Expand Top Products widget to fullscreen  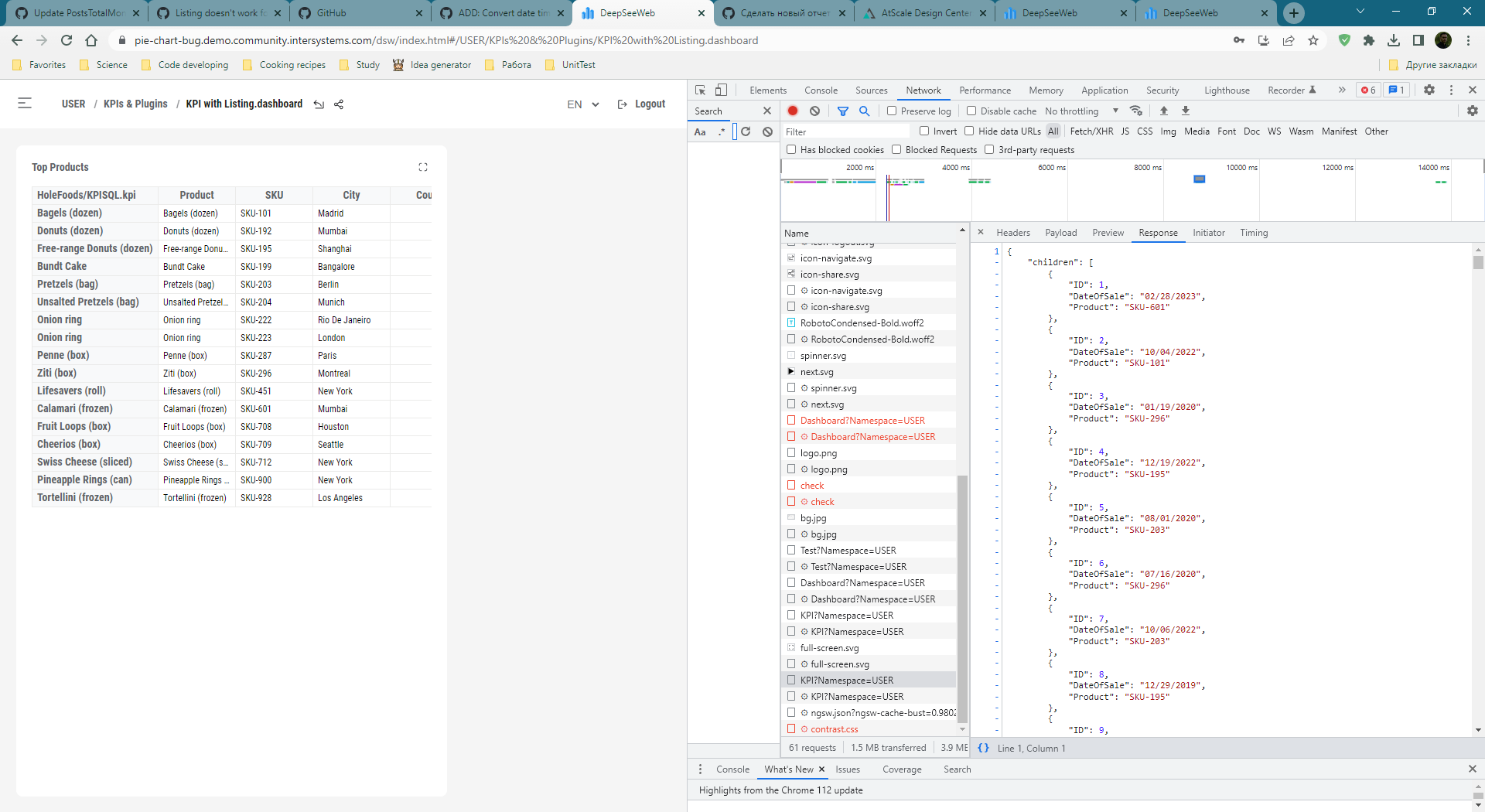pyautogui.click(x=423, y=166)
